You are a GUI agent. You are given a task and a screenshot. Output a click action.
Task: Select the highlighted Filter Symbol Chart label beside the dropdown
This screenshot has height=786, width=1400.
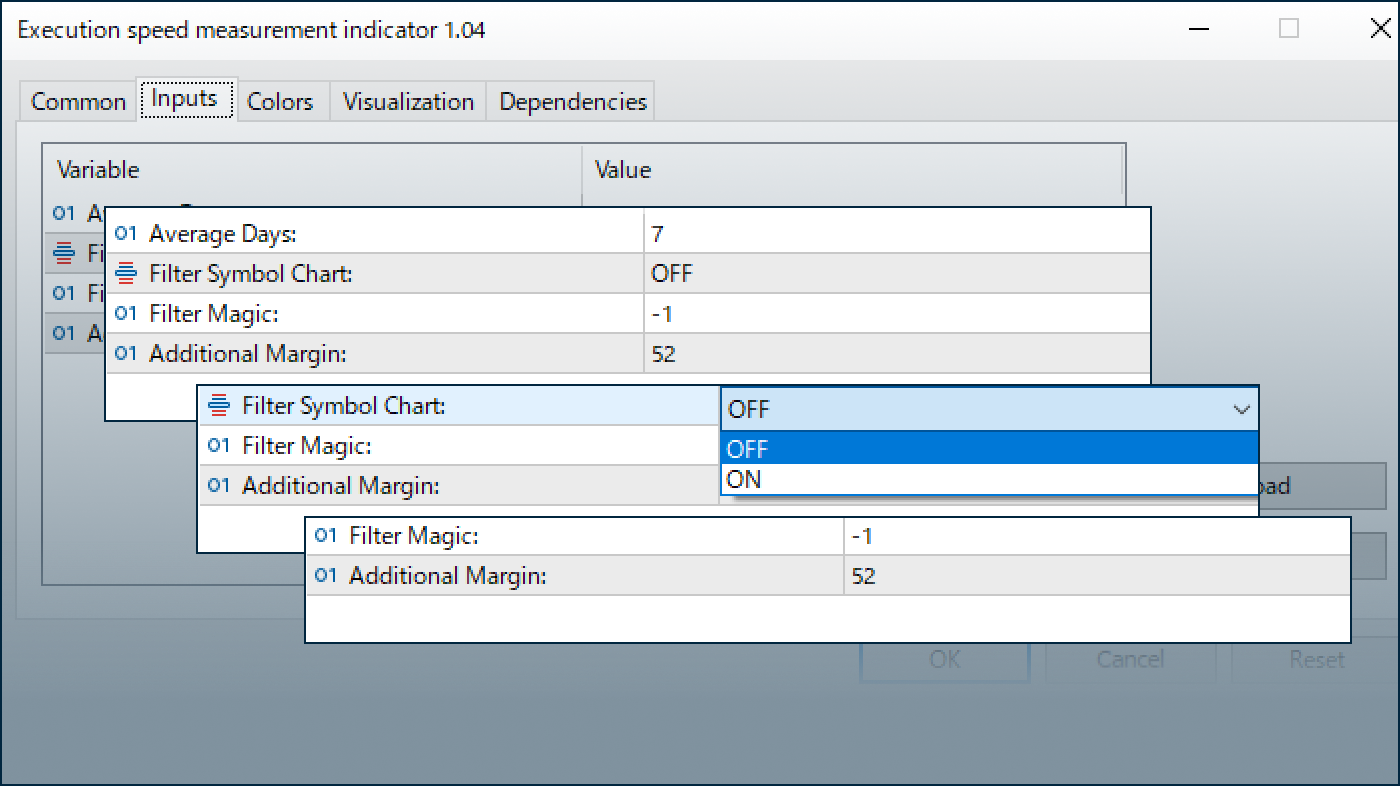(344, 405)
